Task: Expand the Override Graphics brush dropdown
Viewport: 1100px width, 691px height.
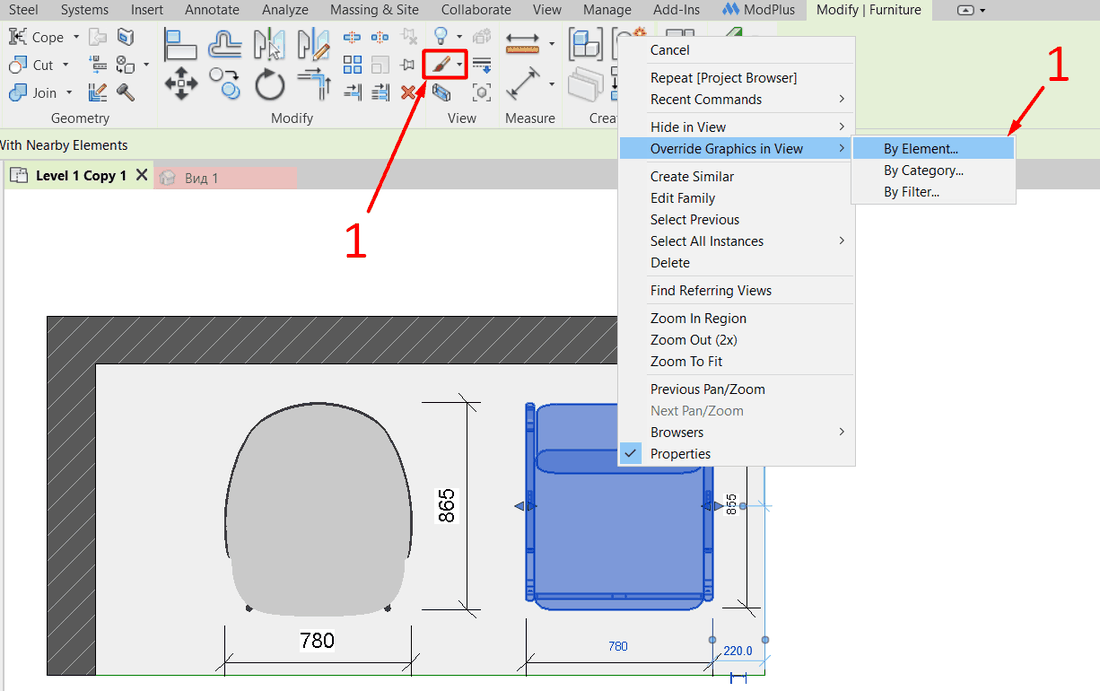Action: pyautogui.click(x=460, y=65)
